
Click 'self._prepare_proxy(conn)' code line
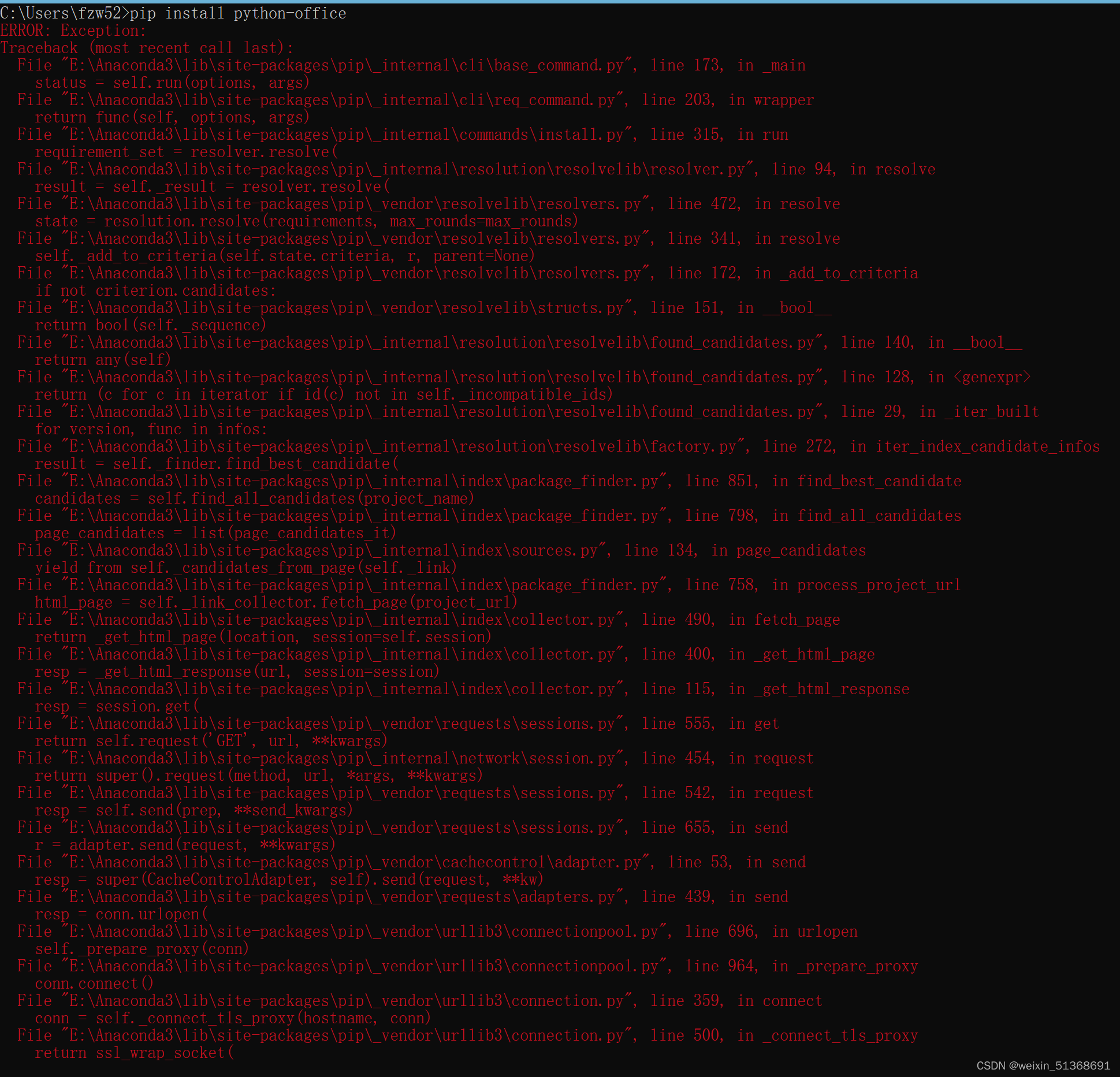pos(142,949)
